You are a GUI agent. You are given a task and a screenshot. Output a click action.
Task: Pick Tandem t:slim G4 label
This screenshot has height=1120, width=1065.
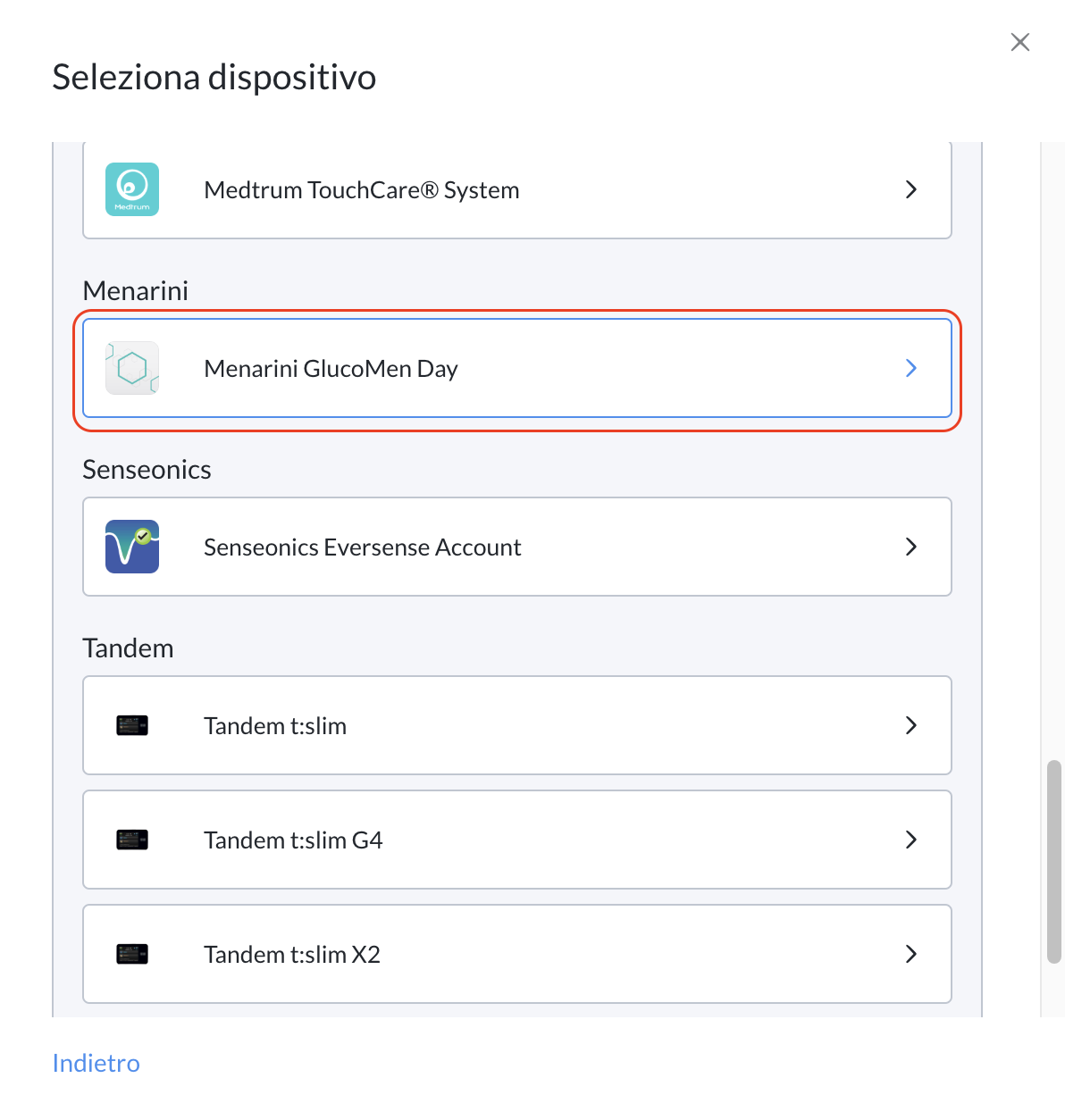pyautogui.click(x=293, y=840)
